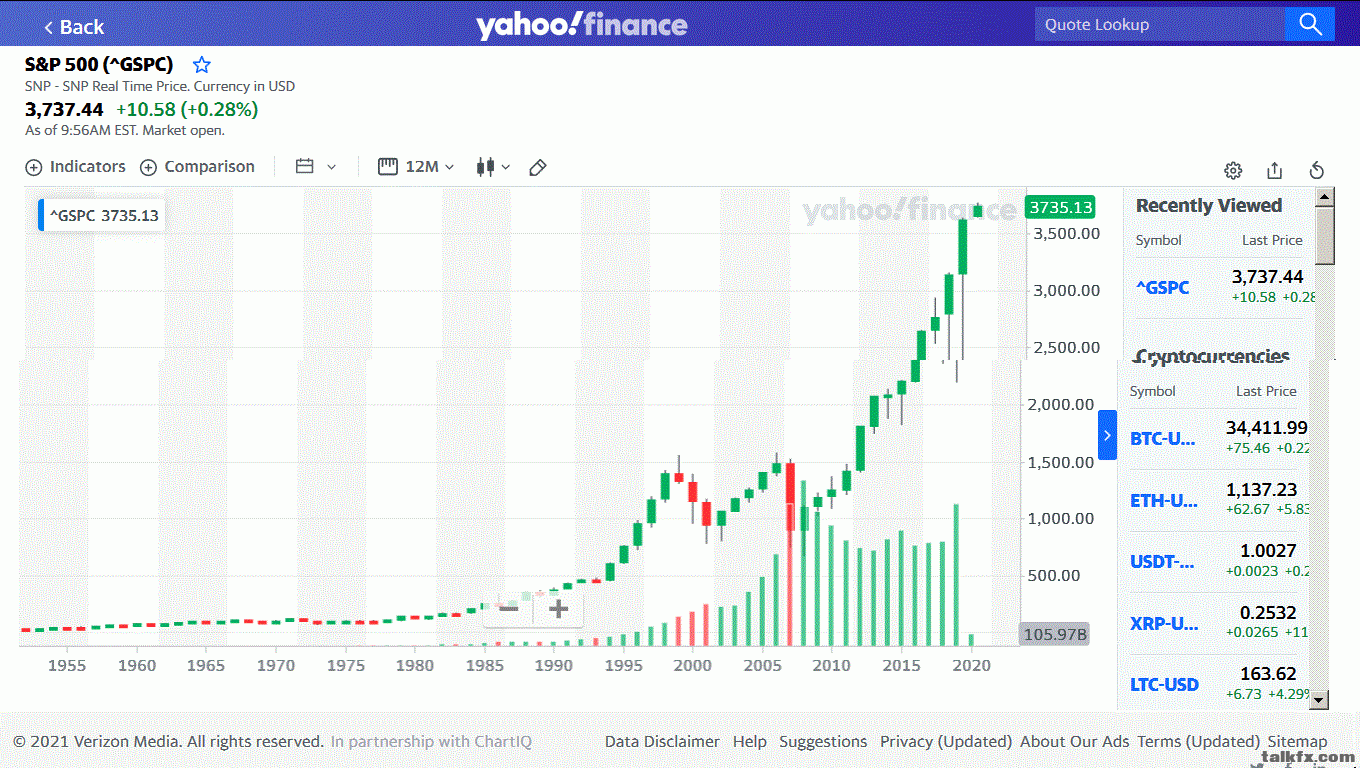Open chart settings gear
Screen dimensions: 1360x768
(x=1233, y=170)
